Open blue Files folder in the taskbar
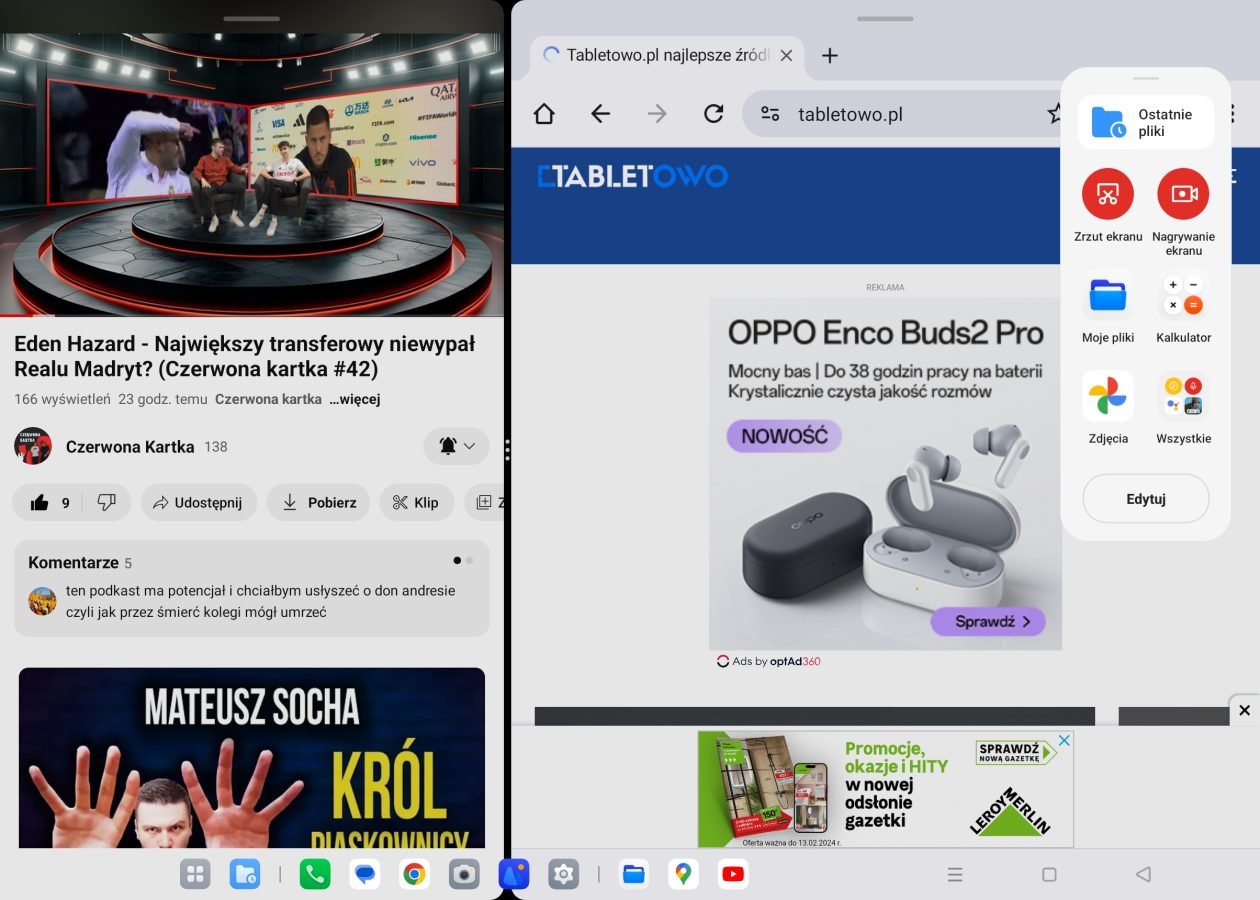 (633, 875)
